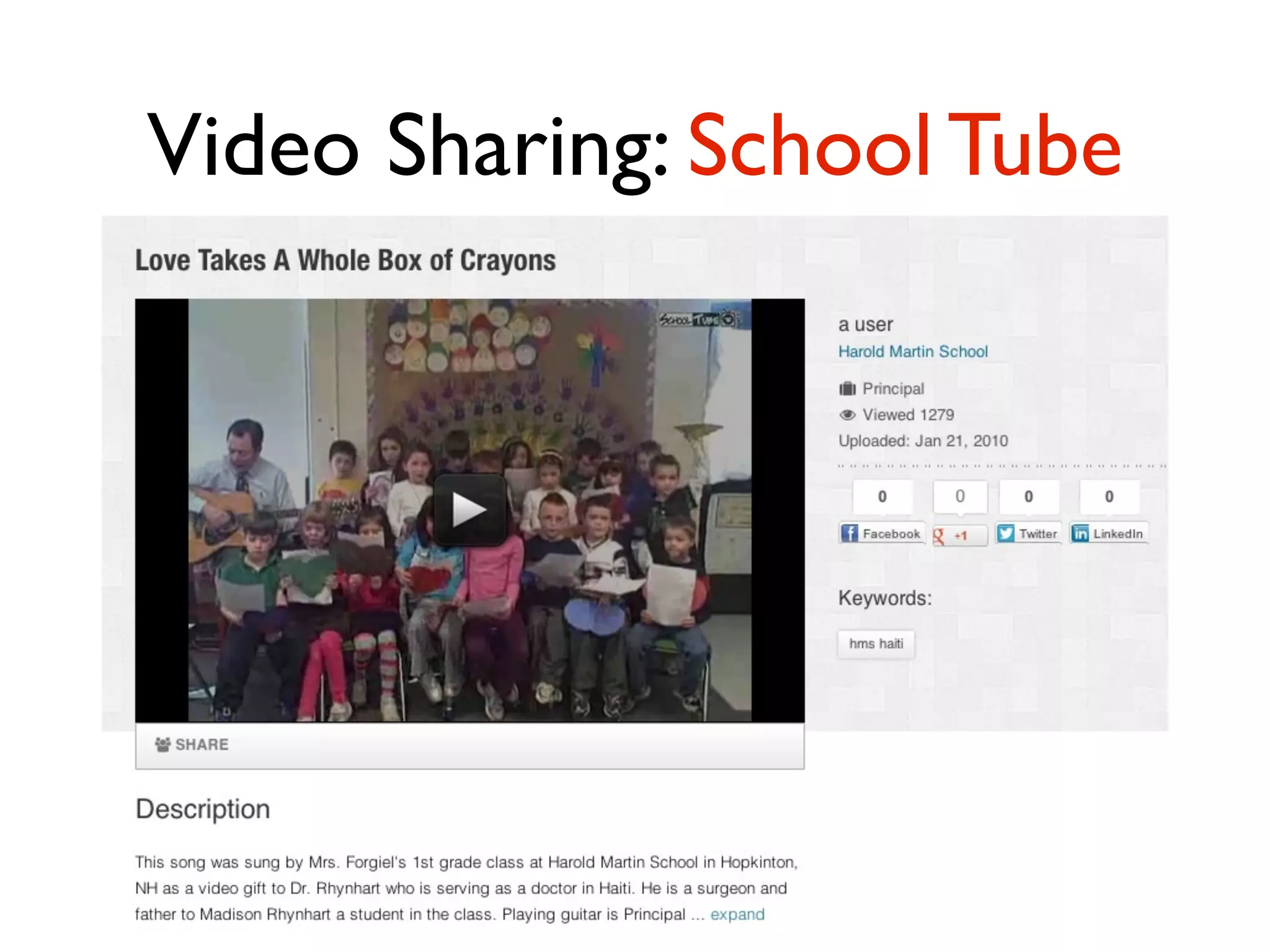Click the 'a user' text
Image resolution: width=1270 pixels, height=952 pixels.
click(x=866, y=325)
